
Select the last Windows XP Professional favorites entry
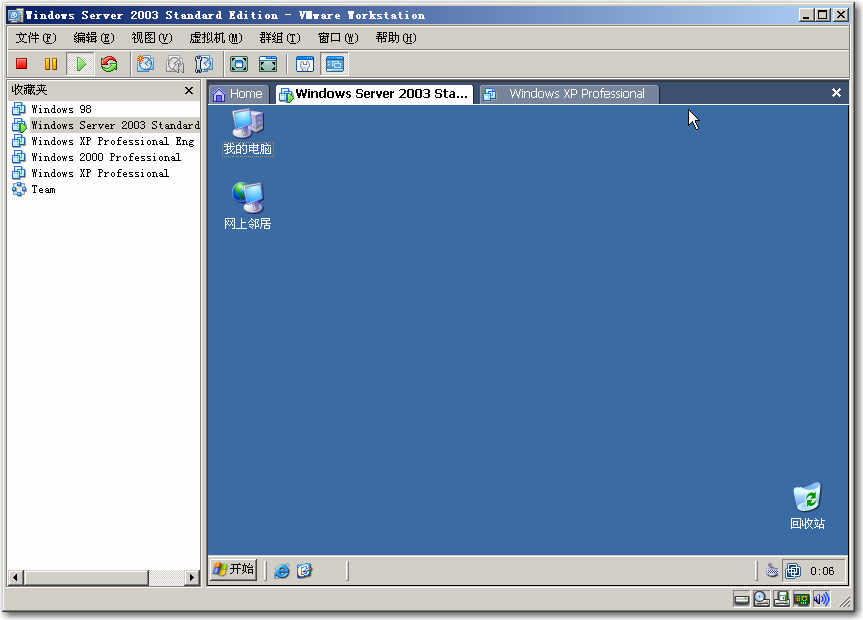click(x=100, y=173)
